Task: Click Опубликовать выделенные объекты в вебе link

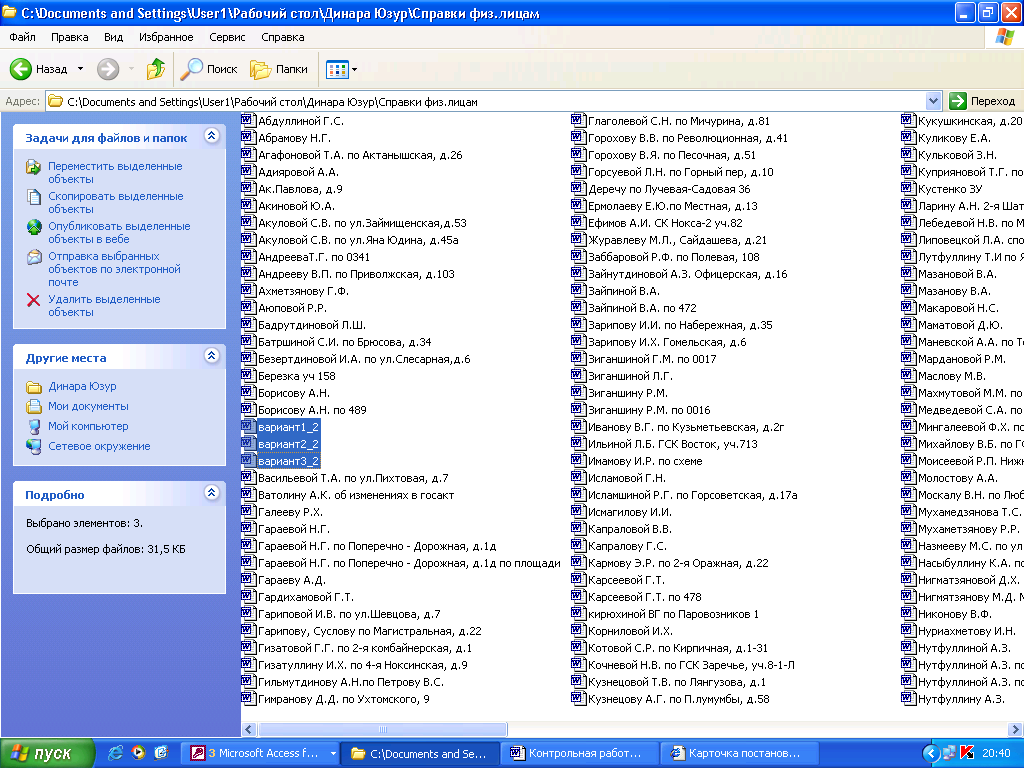Action: click(x=119, y=232)
